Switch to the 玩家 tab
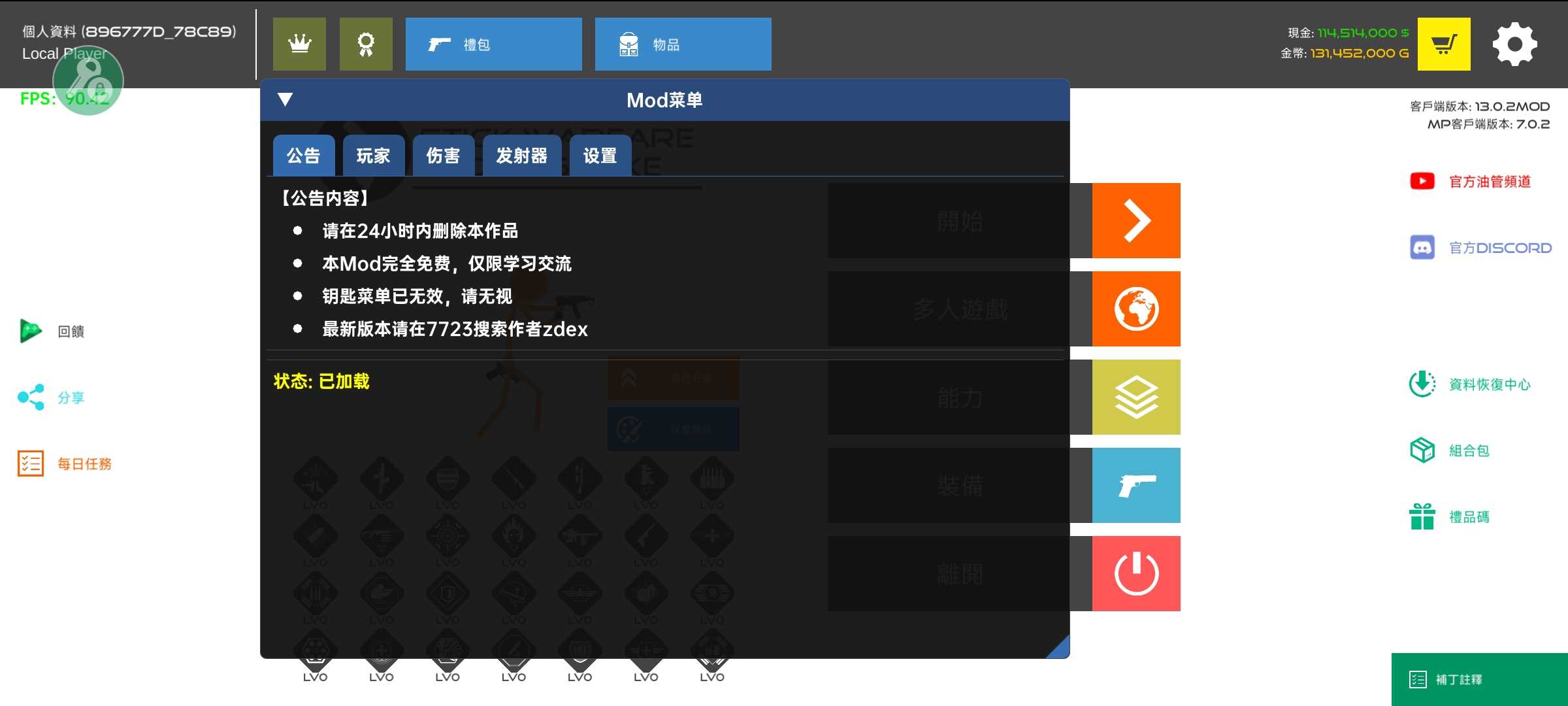 click(373, 156)
